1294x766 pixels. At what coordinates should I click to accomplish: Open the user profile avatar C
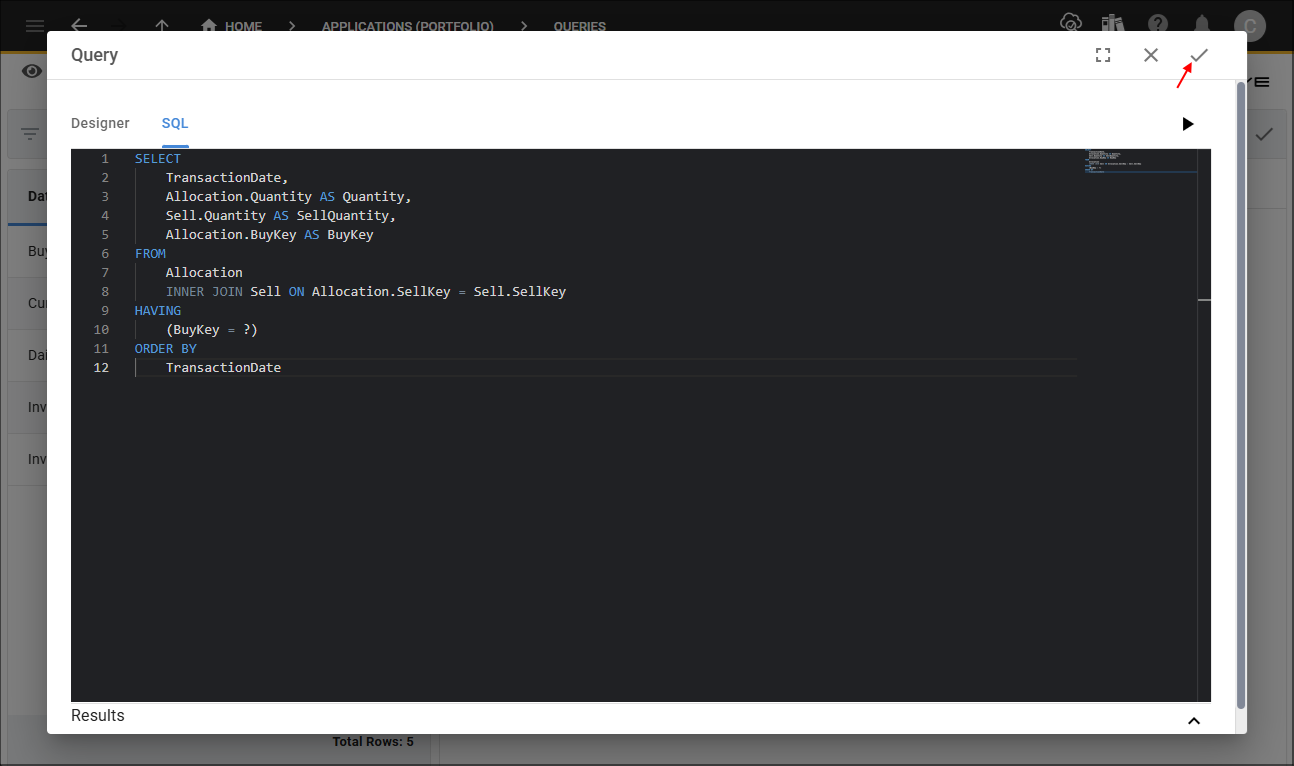(x=1249, y=25)
